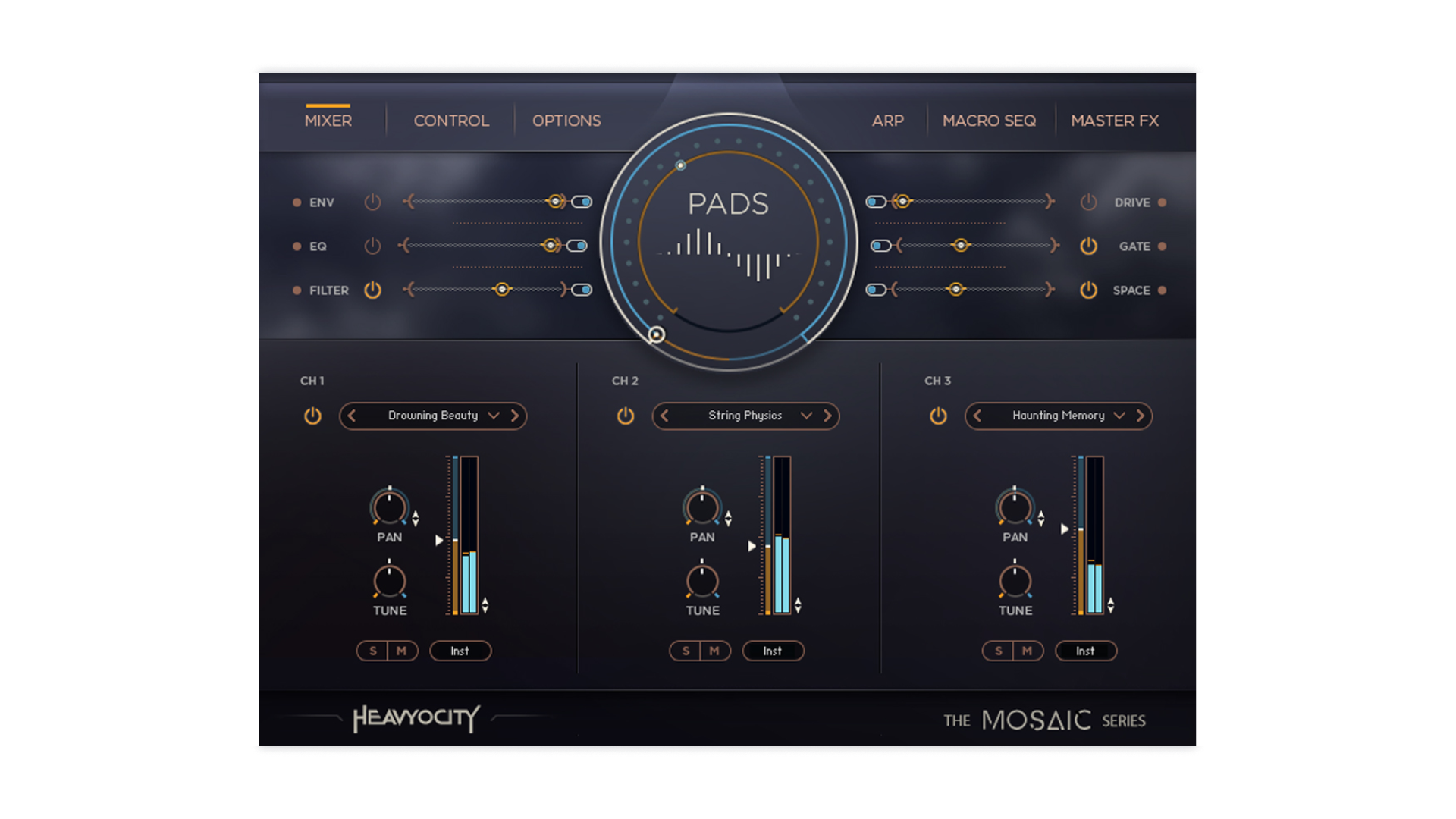Open the Haunting Memory preset list
Viewport: 1456px width, 819px height.
[1119, 416]
